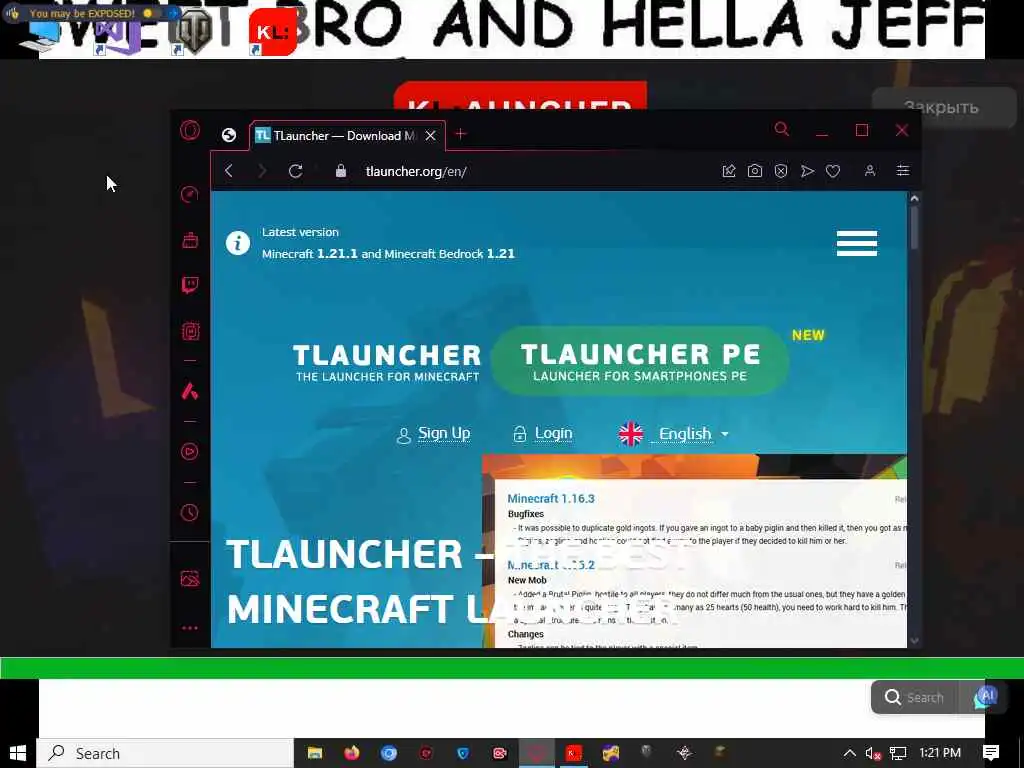1024x768 pixels.
Task: Open the Windows Start menu
Action: [18, 753]
